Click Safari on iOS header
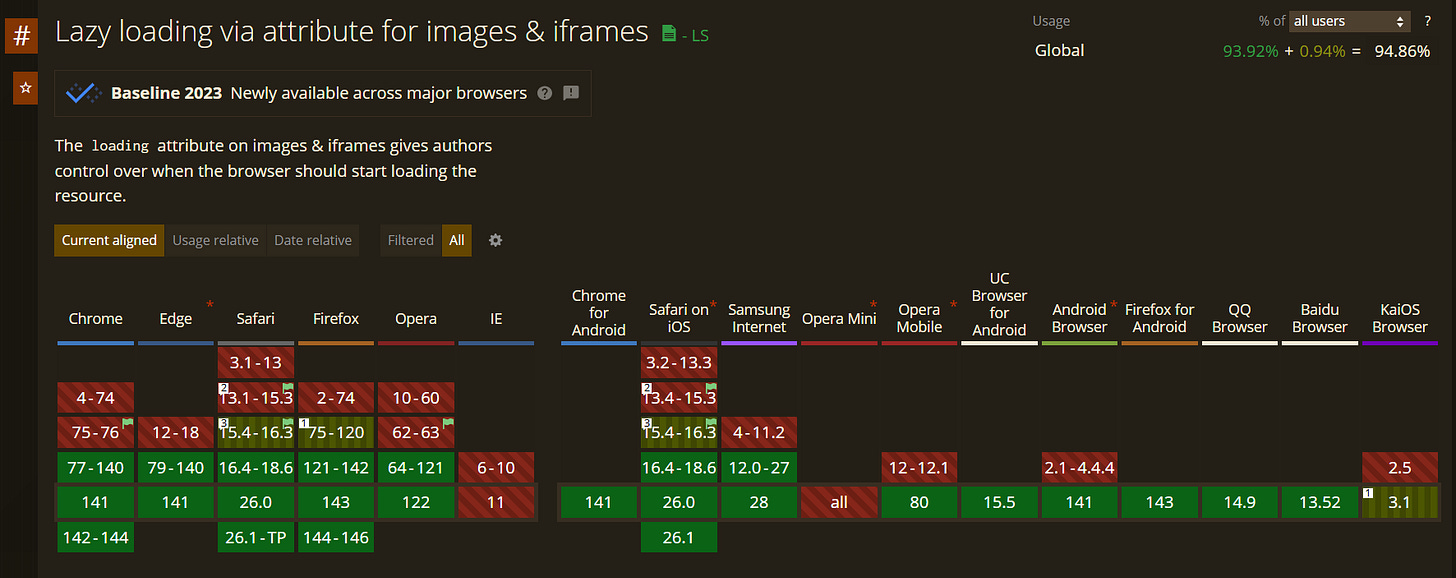Image resolution: width=1456 pixels, height=578 pixels. [x=679, y=318]
